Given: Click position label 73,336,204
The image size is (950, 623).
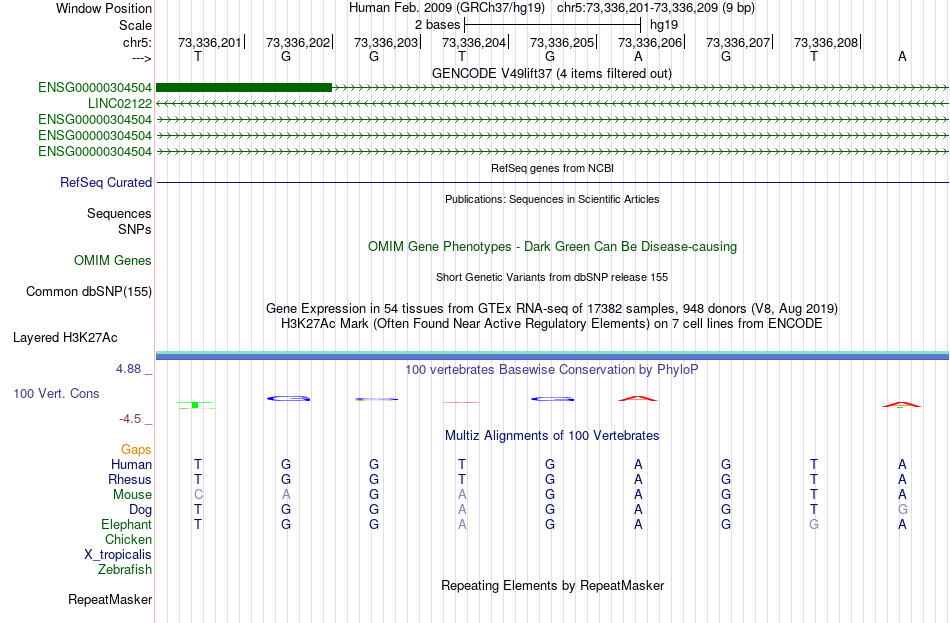Looking at the screenshot, I should (474, 42).
